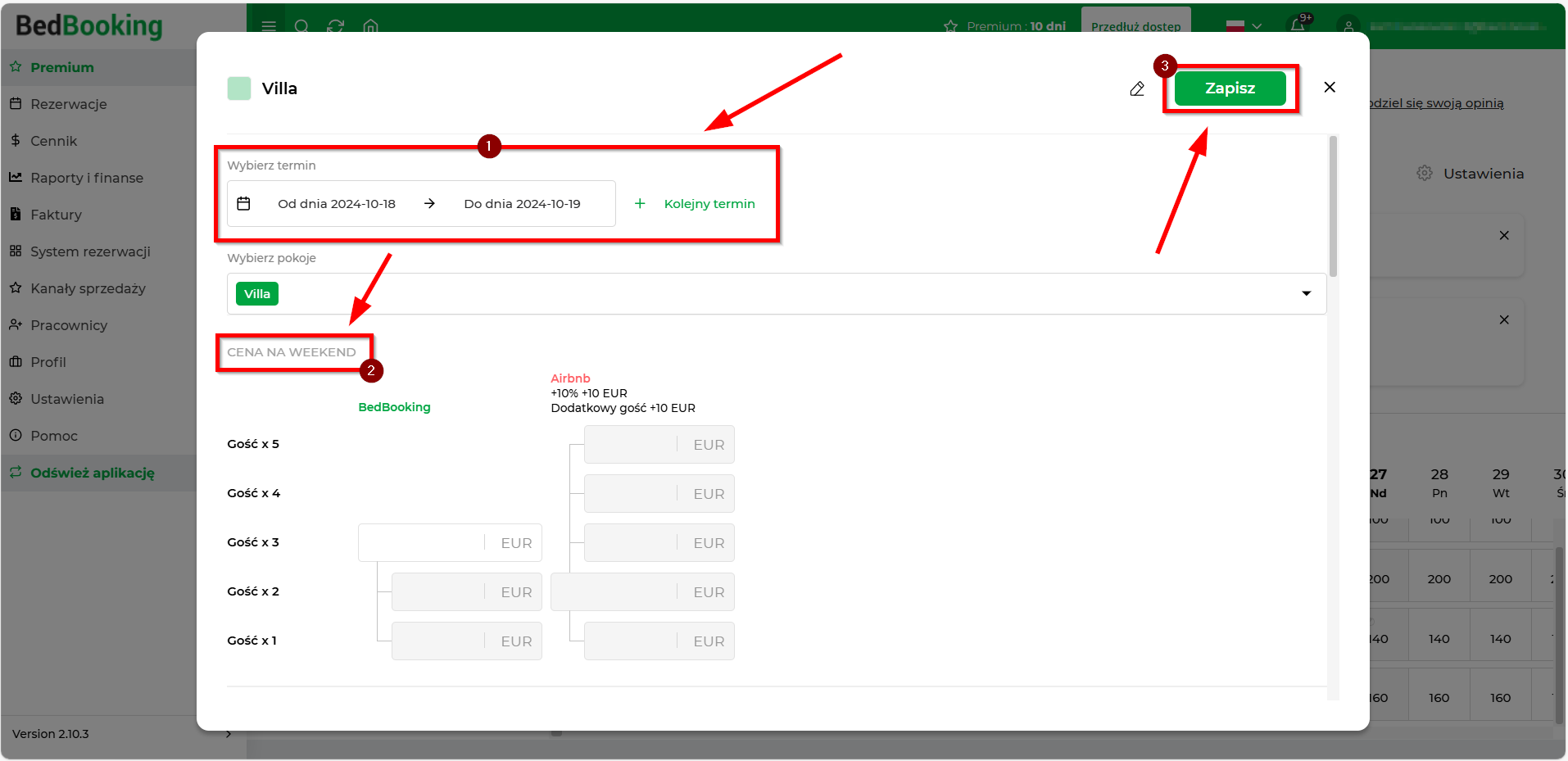Click the Airbnb channel label
This screenshot has width=1568, height=761.
pos(570,378)
